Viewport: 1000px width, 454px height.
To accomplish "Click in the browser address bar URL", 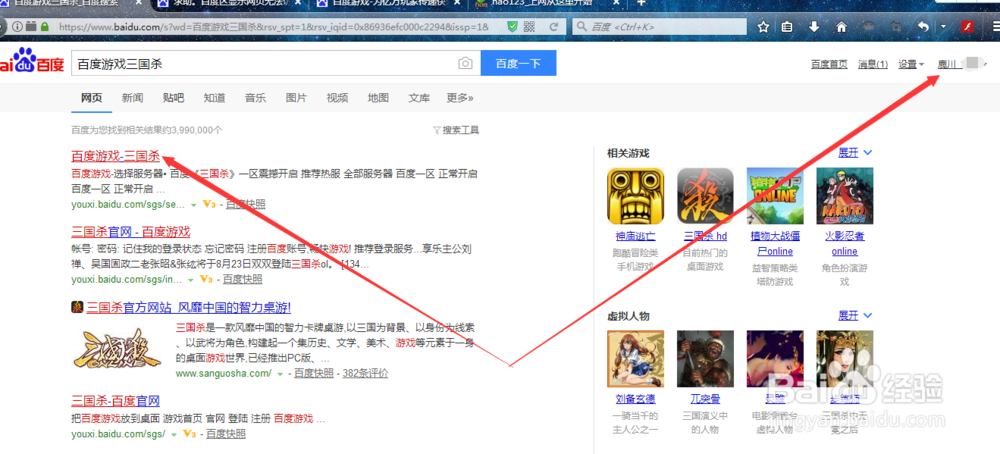I will click(274, 27).
